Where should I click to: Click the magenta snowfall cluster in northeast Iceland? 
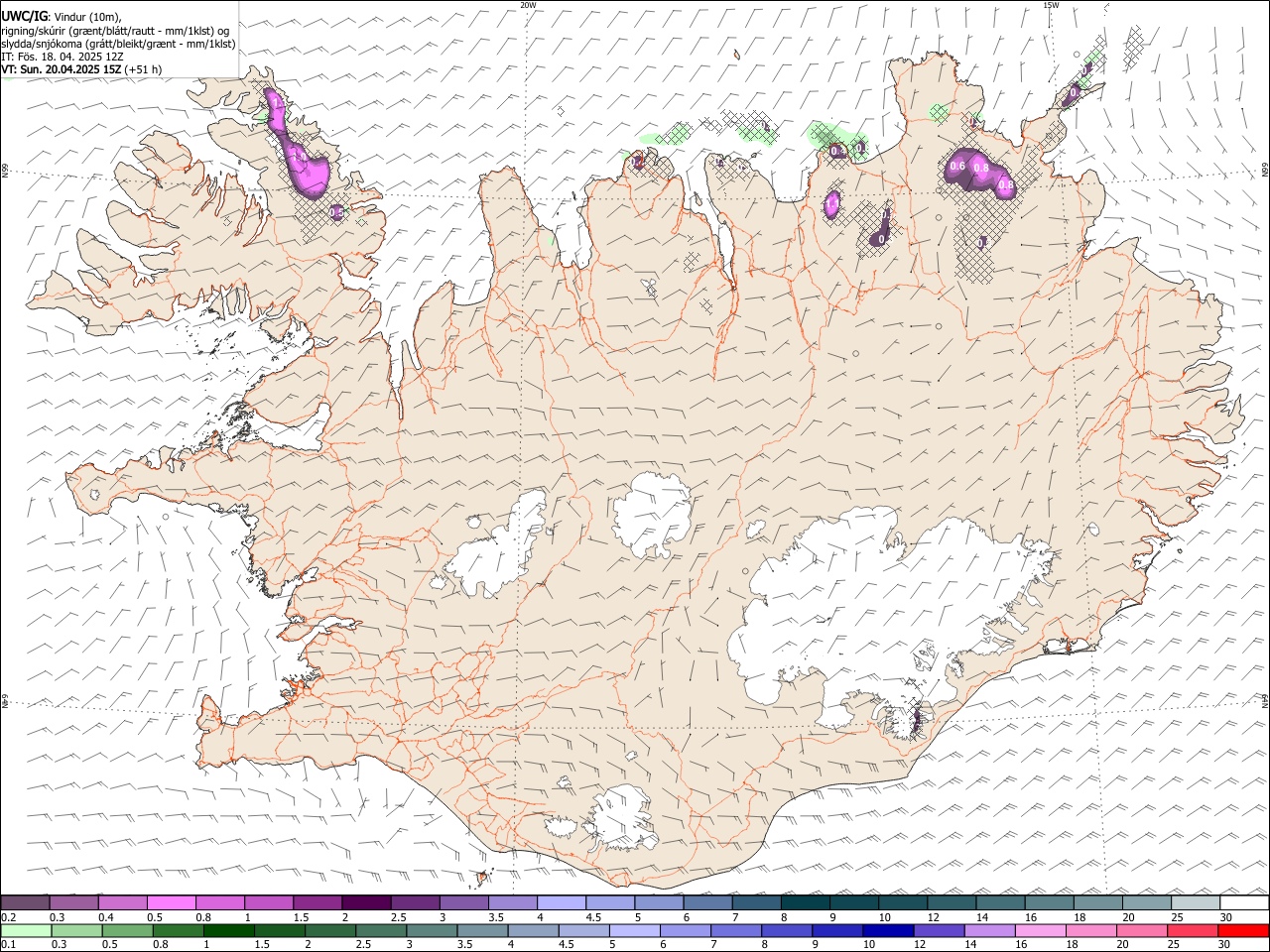(980, 173)
